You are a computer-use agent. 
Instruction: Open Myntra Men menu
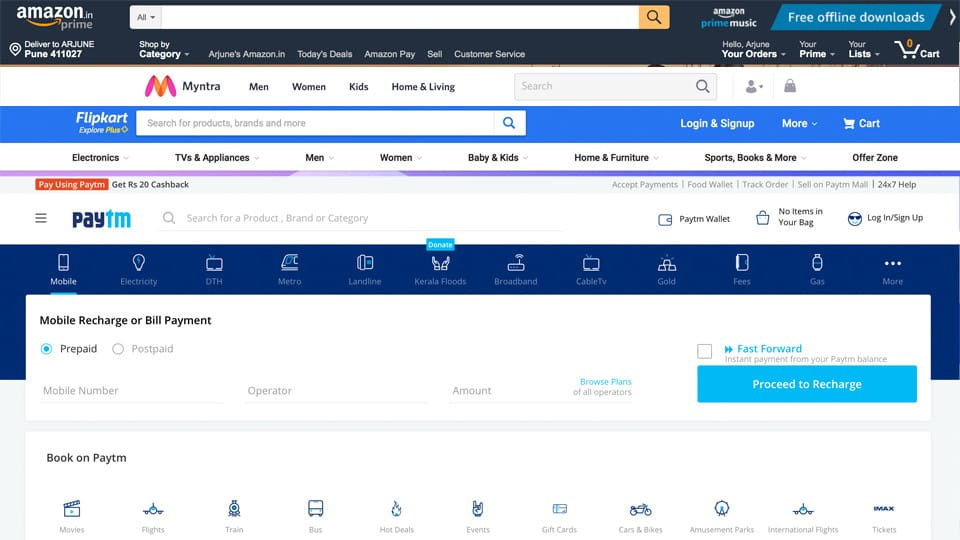click(258, 87)
